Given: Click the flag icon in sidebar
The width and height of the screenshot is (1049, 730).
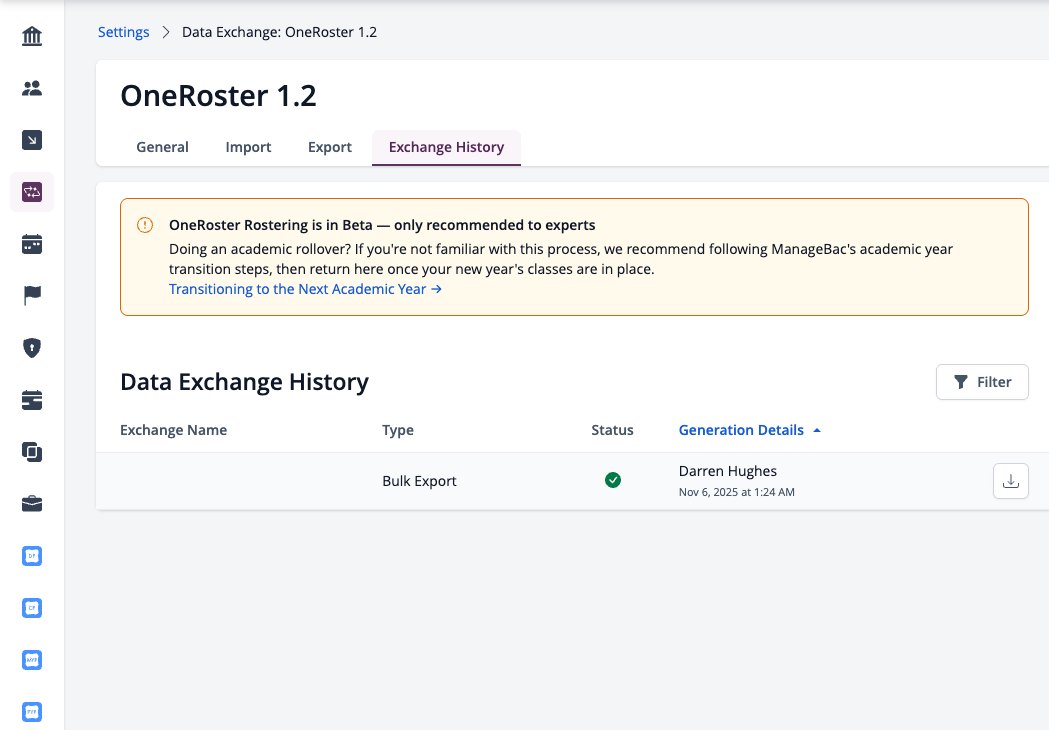Looking at the screenshot, I should (31, 296).
